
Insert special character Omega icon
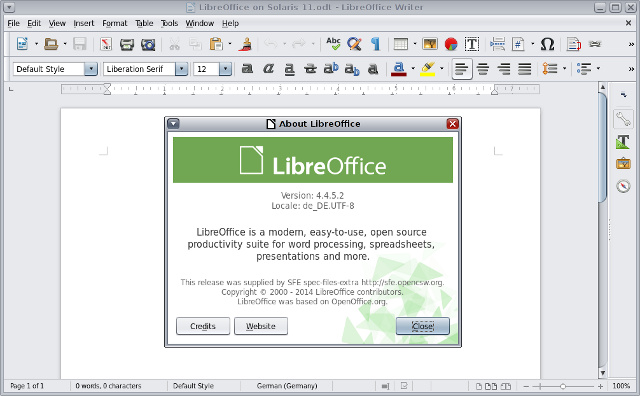[547, 44]
